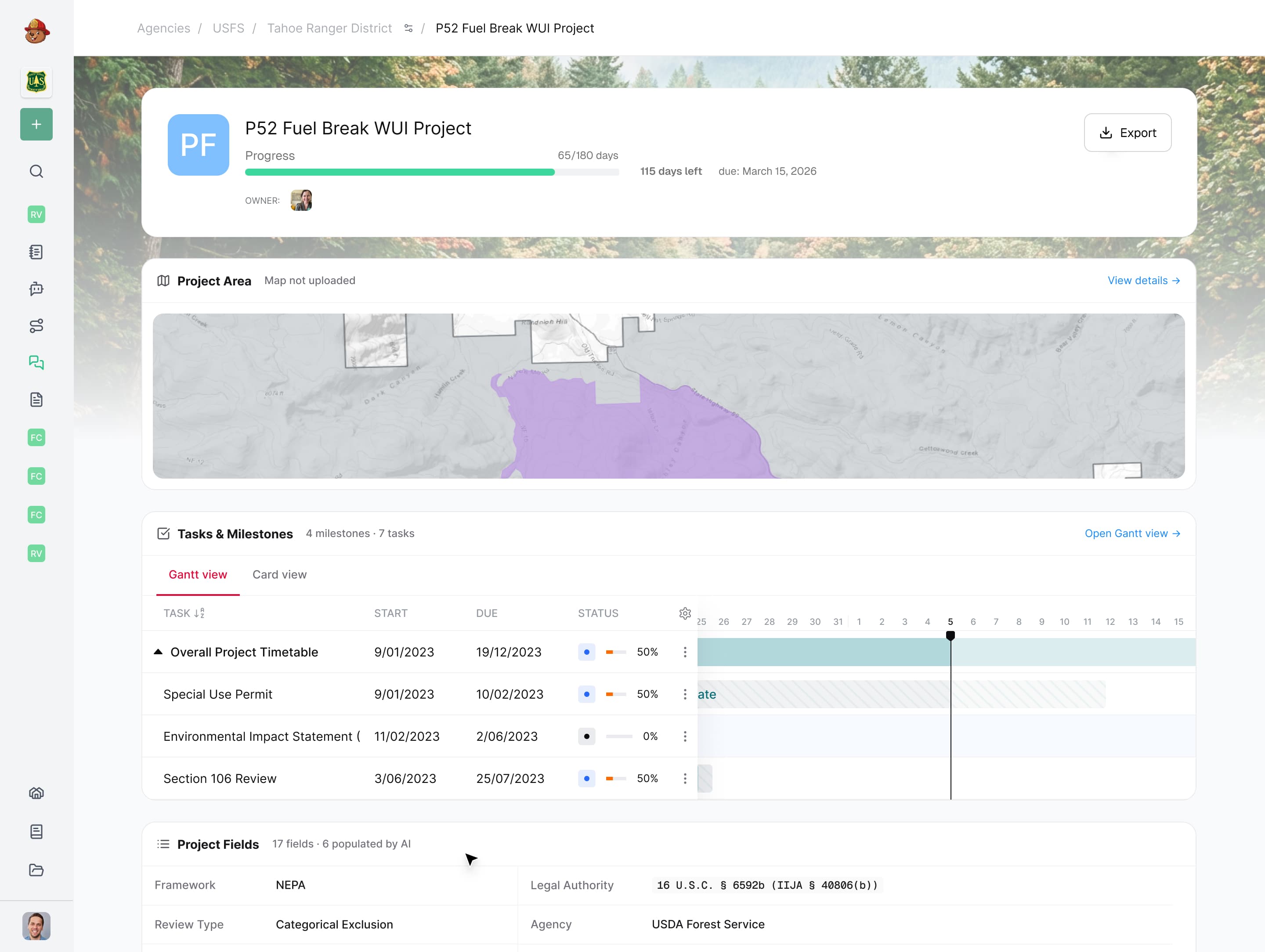
Task: Open Overall Project Timetable row options menu
Action: click(685, 652)
